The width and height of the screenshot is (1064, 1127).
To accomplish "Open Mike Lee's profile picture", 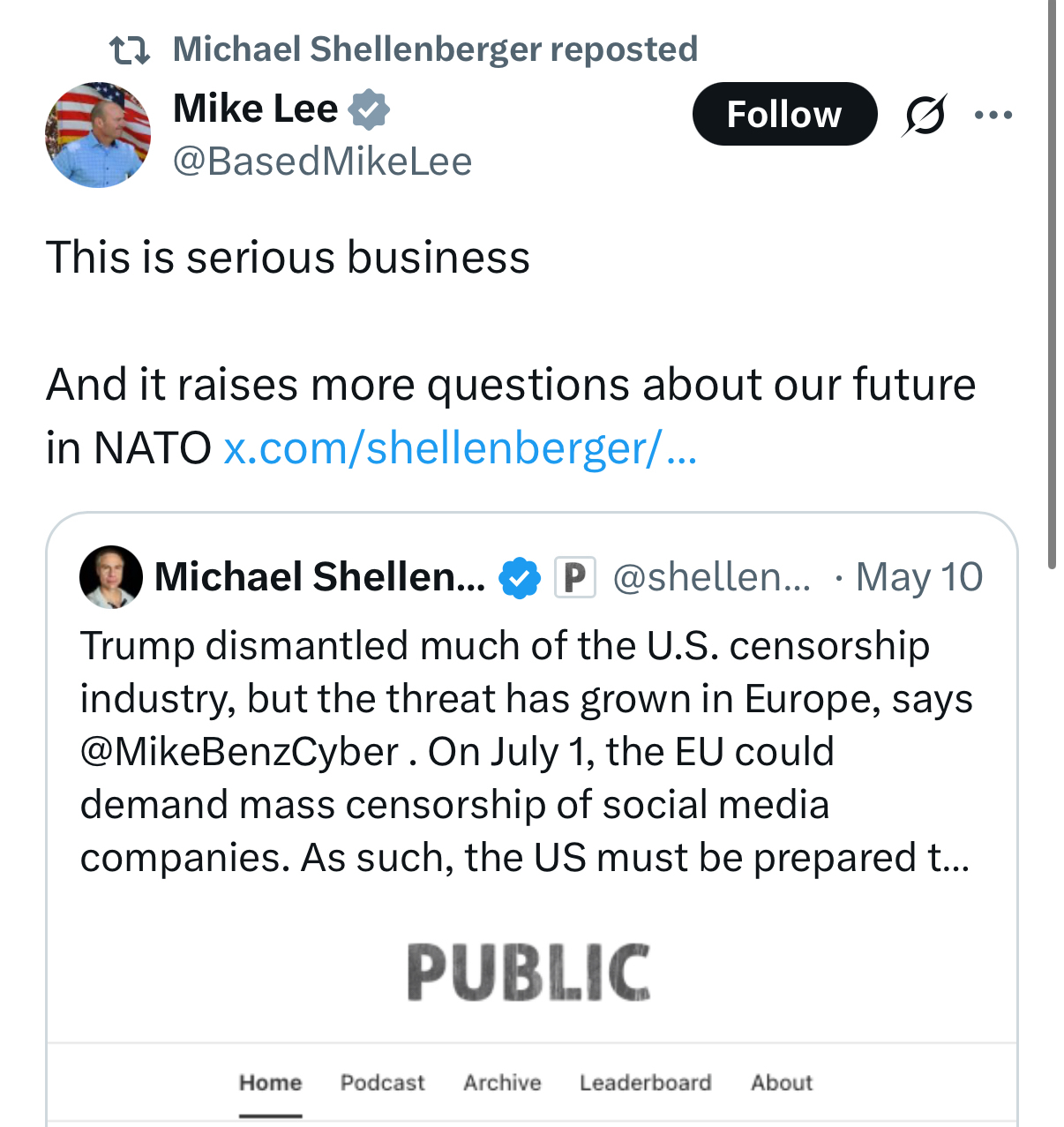I will pyautogui.click(x=98, y=135).
